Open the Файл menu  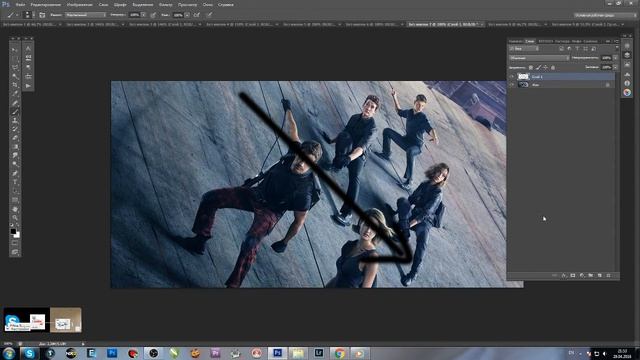(20, 4)
